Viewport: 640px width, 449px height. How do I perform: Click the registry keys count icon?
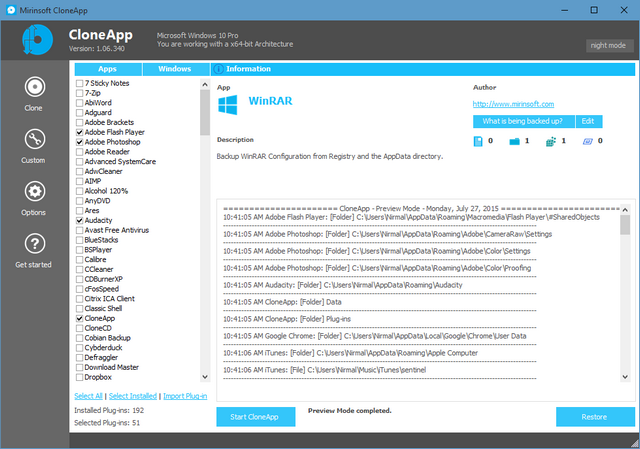(x=551, y=141)
